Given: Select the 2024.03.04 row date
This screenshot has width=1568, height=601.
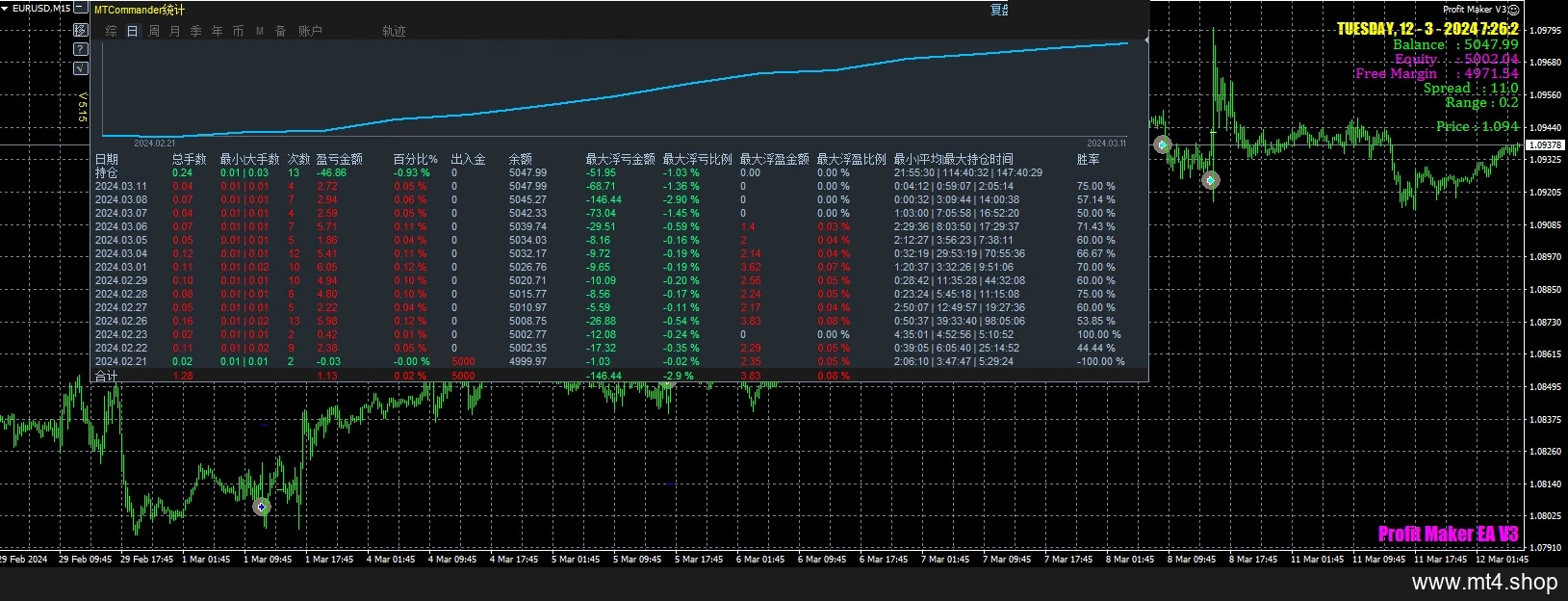Looking at the screenshot, I should [x=121, y=253].
